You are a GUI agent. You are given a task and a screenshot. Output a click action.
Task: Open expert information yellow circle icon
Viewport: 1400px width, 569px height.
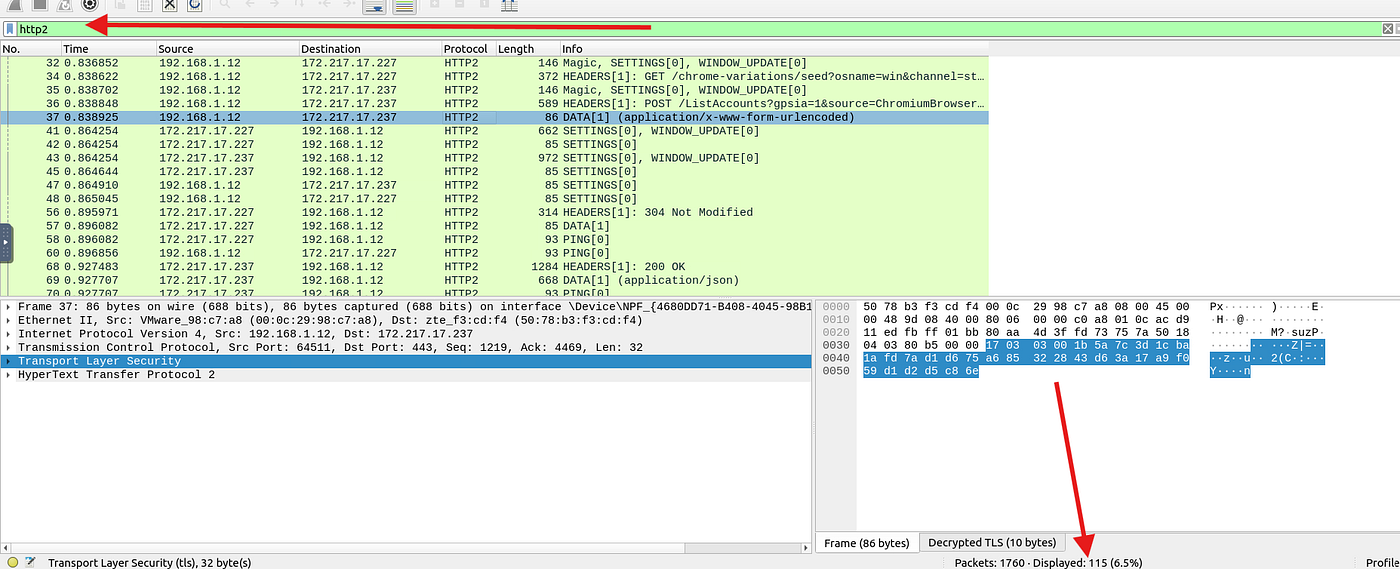(13, 562)
